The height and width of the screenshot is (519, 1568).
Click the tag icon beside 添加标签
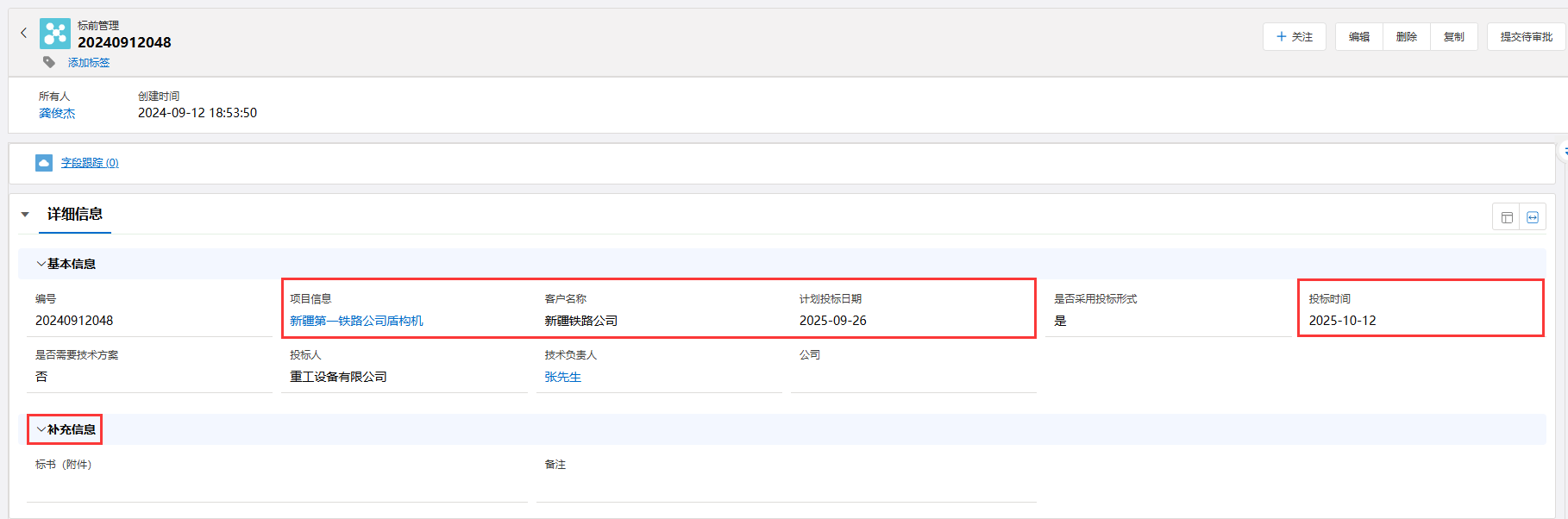point(49,62)
